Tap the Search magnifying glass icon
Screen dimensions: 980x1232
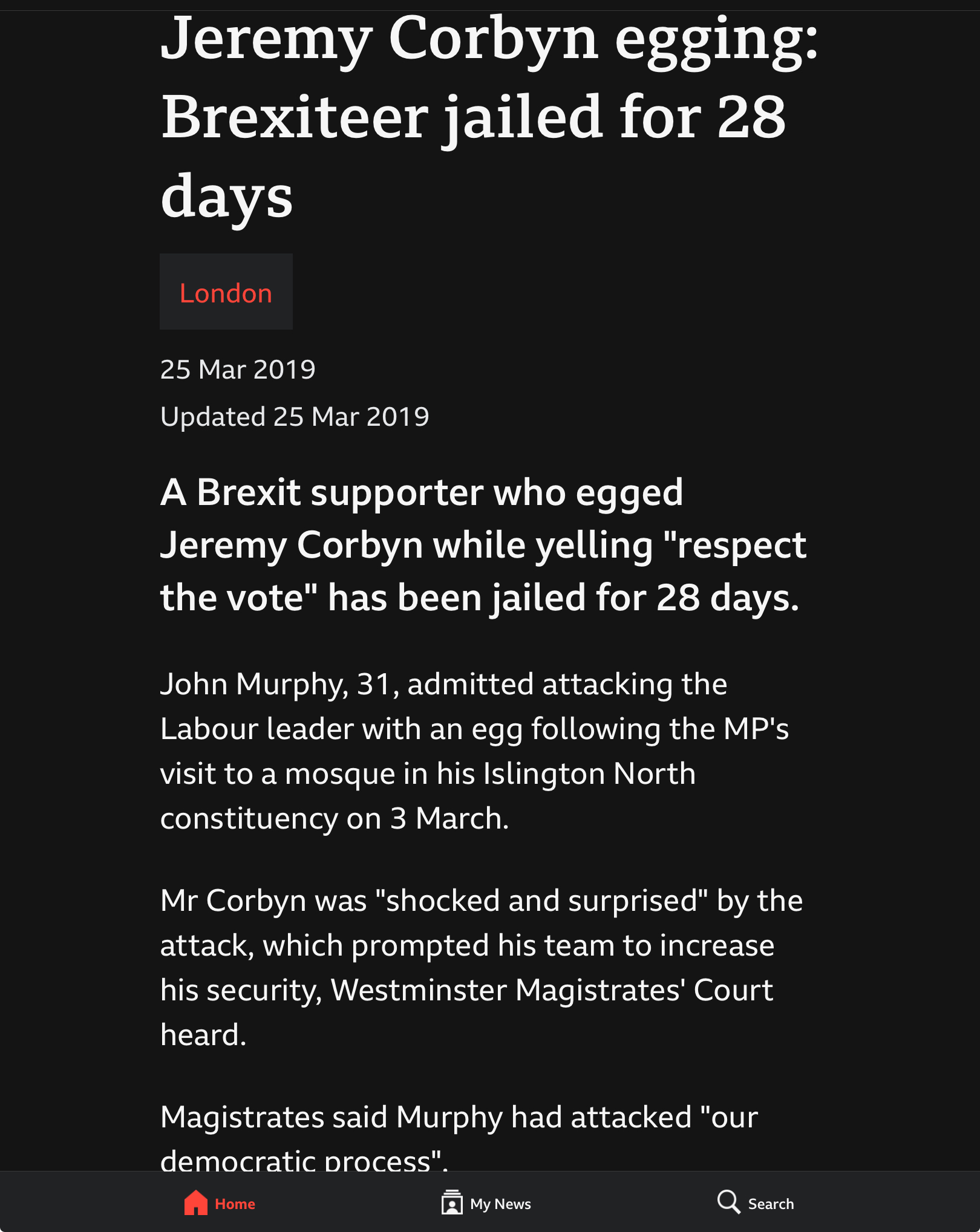(729, 1202)
